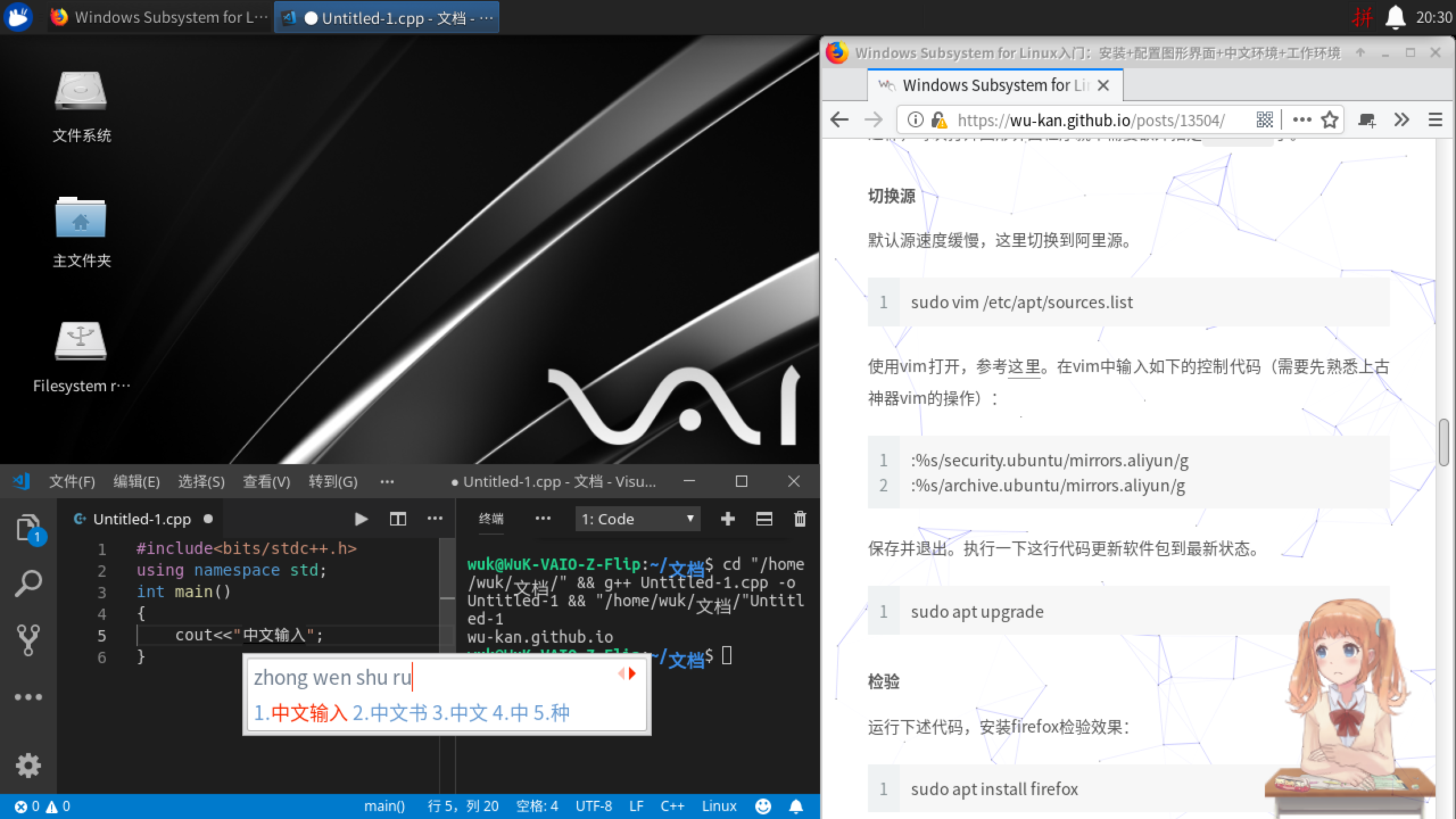Split the terminal panel

(x=764, y=519)
